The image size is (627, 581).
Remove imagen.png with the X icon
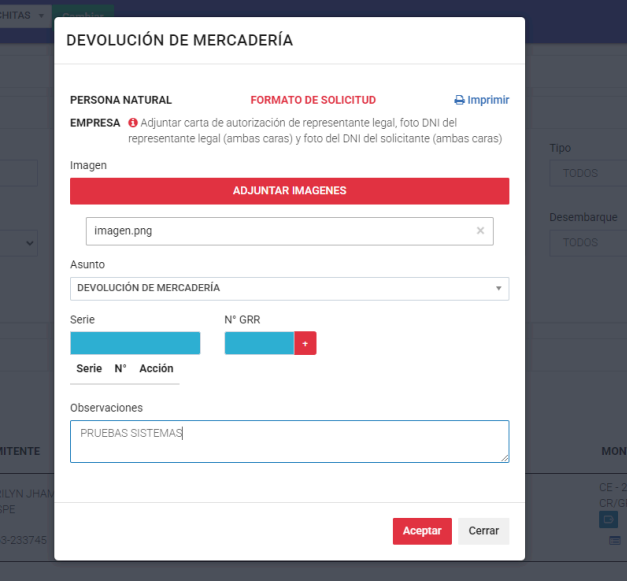(480, 231)
